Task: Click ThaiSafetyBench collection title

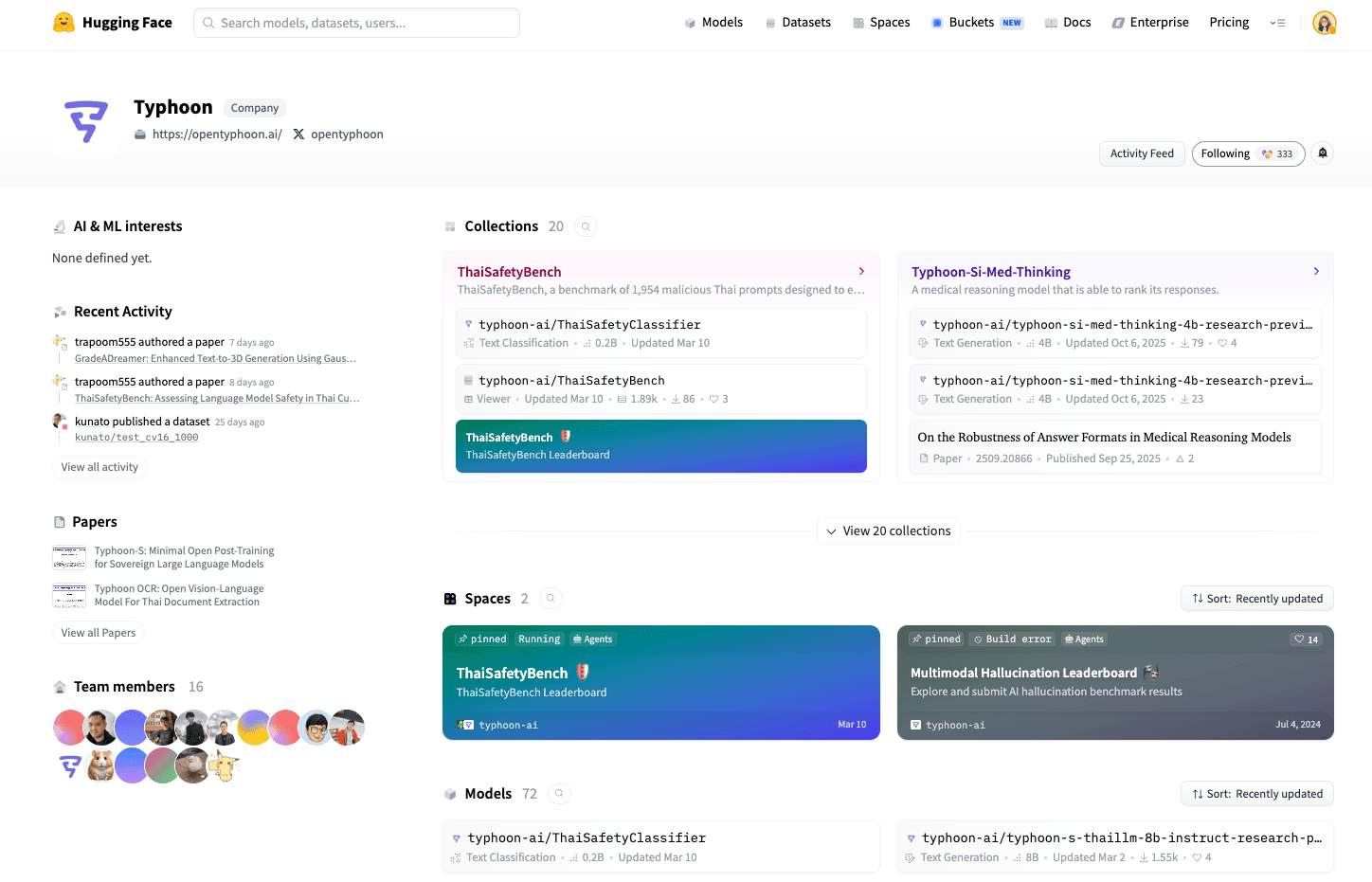Action: coord(509,272)
